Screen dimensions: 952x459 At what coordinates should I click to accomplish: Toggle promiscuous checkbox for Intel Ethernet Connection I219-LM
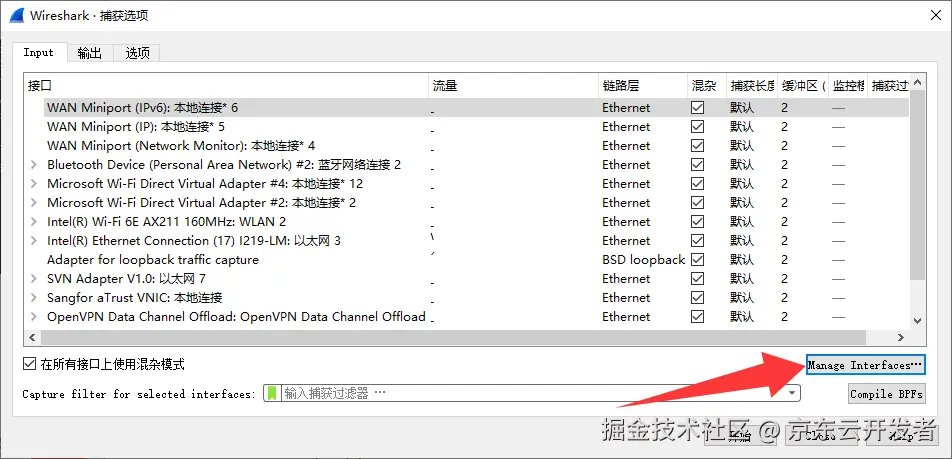pos(698,240)
